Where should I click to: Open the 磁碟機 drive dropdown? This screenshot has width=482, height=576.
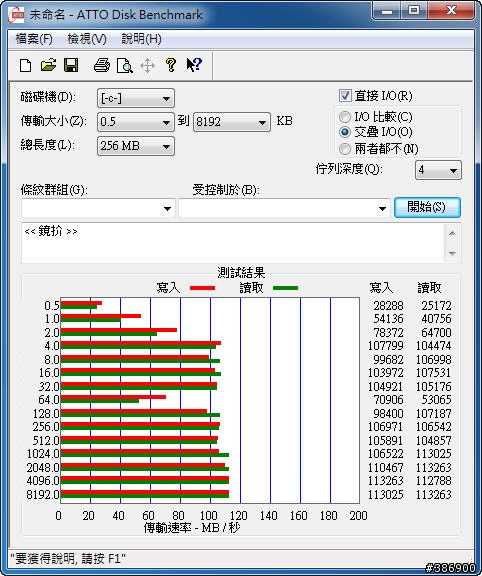pyautogui.click(x=136, y=98)
